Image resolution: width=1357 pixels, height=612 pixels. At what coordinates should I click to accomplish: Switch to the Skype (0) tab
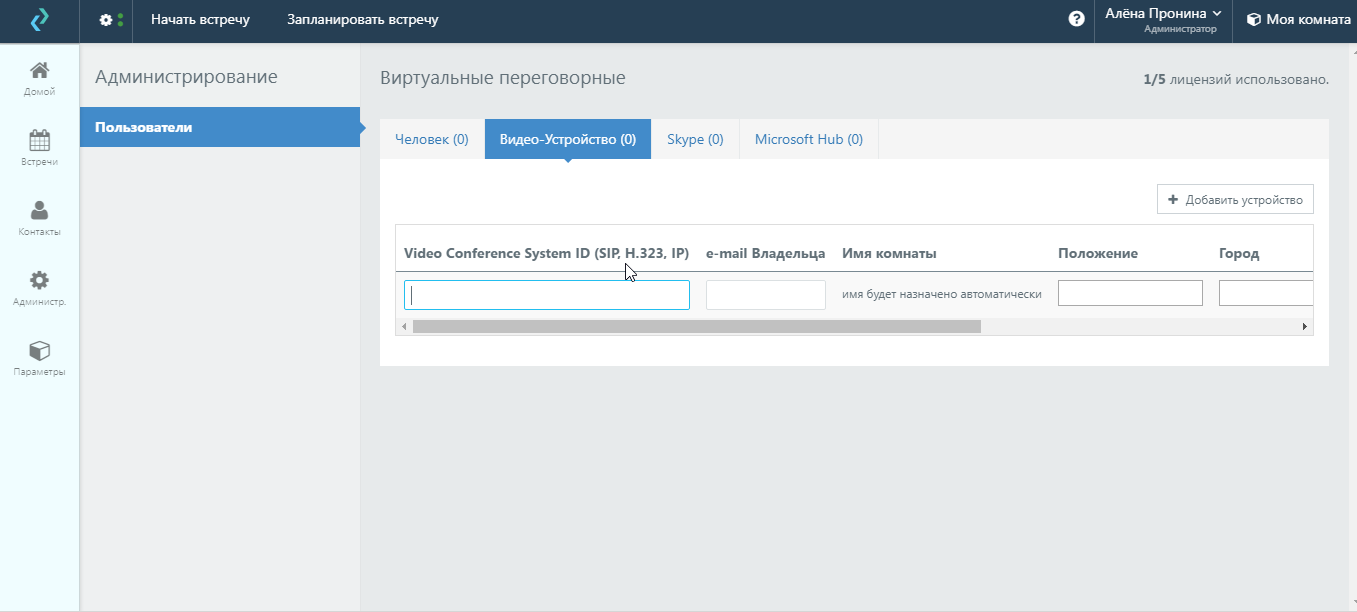(695, 140)
